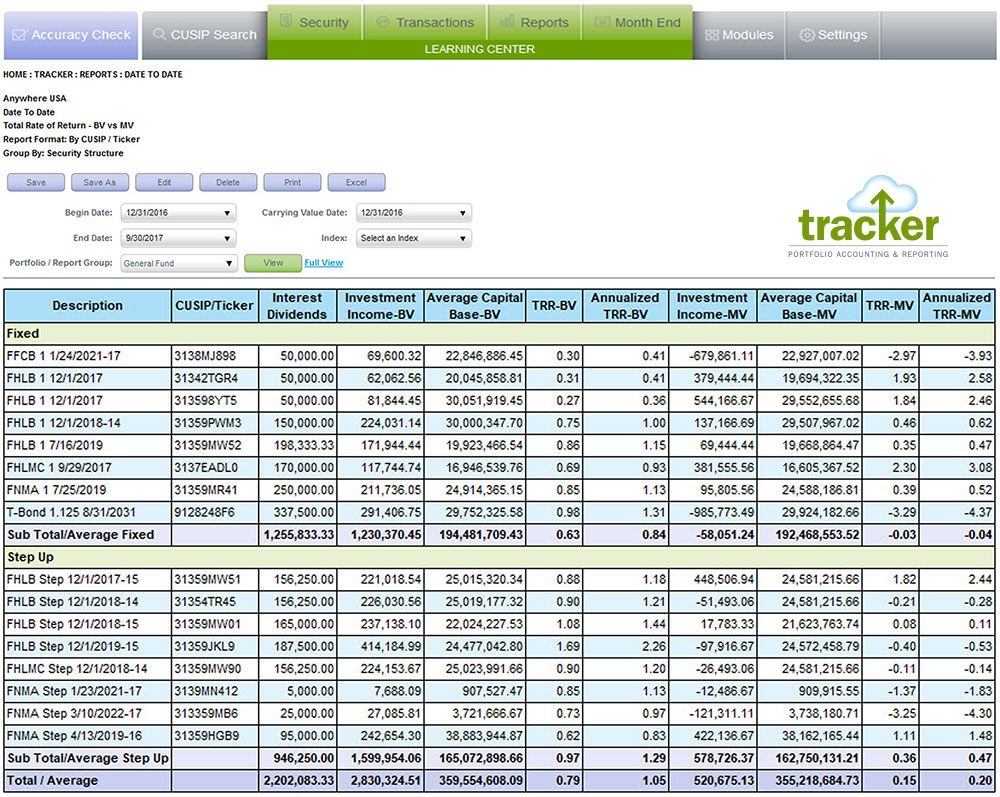Viewport: 1000px width, 797px height.
Task: Click the CUSIP Search magnifier icon
Action: (159, 35)
